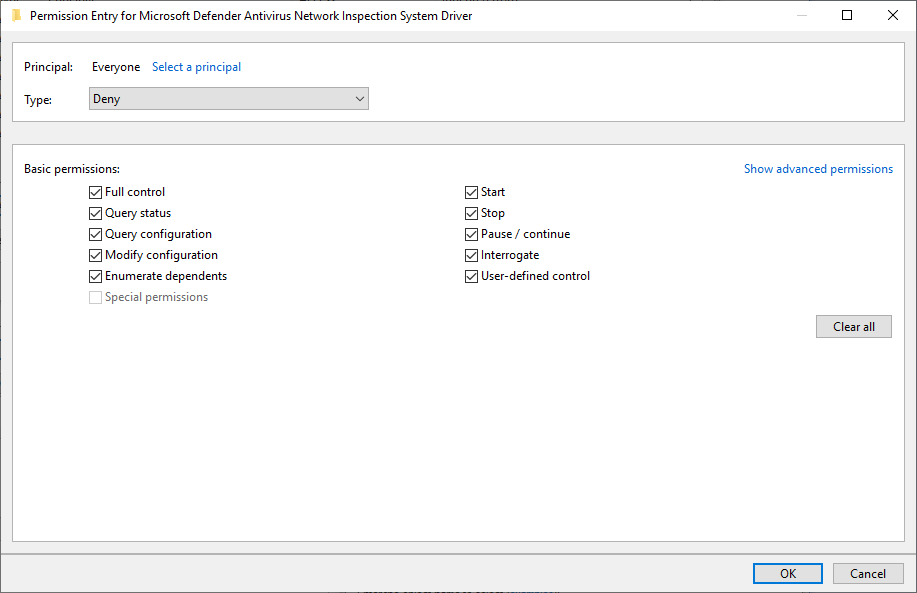Uncheck the Full control checkbox

click(95, 192)
